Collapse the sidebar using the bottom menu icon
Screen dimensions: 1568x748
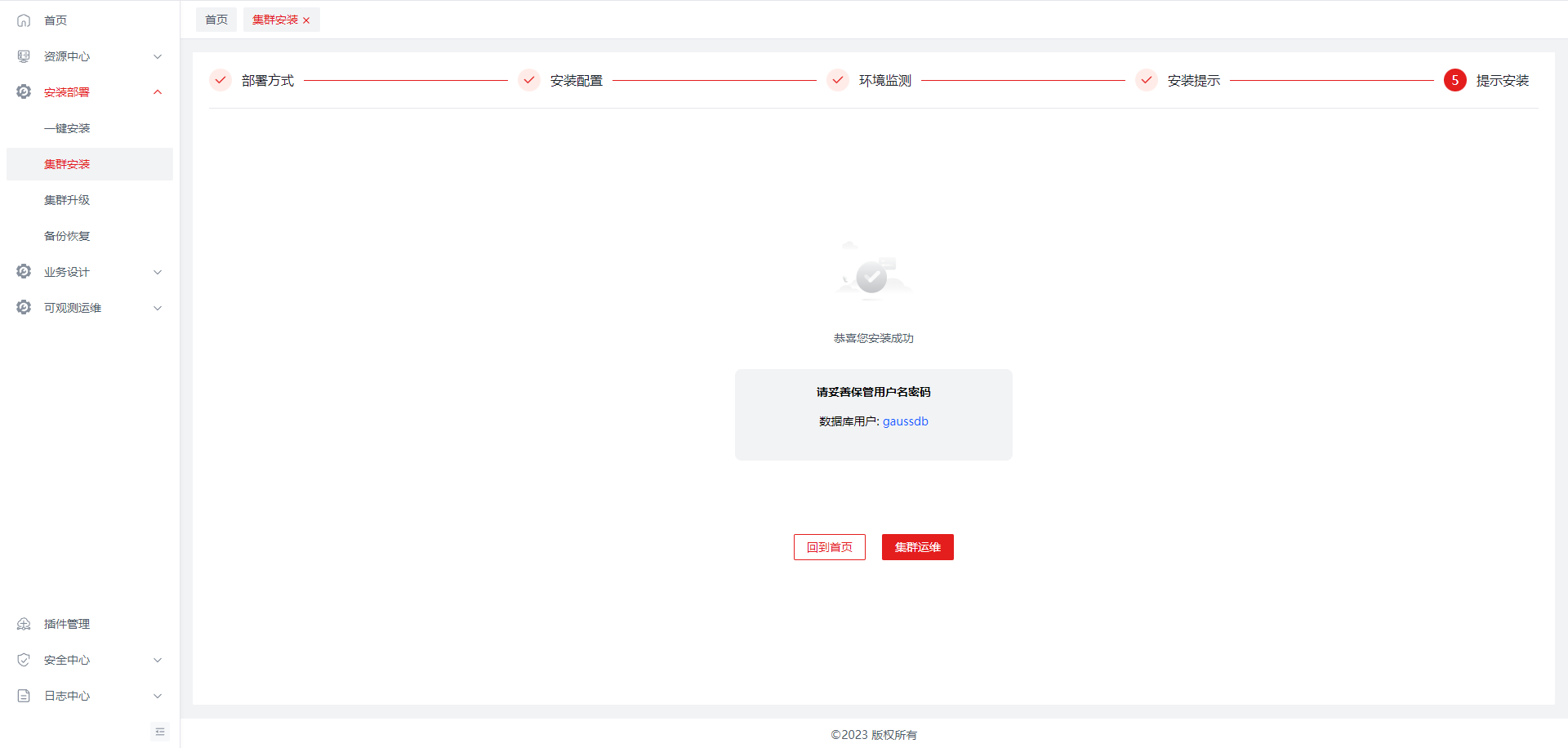click(160, 732)
